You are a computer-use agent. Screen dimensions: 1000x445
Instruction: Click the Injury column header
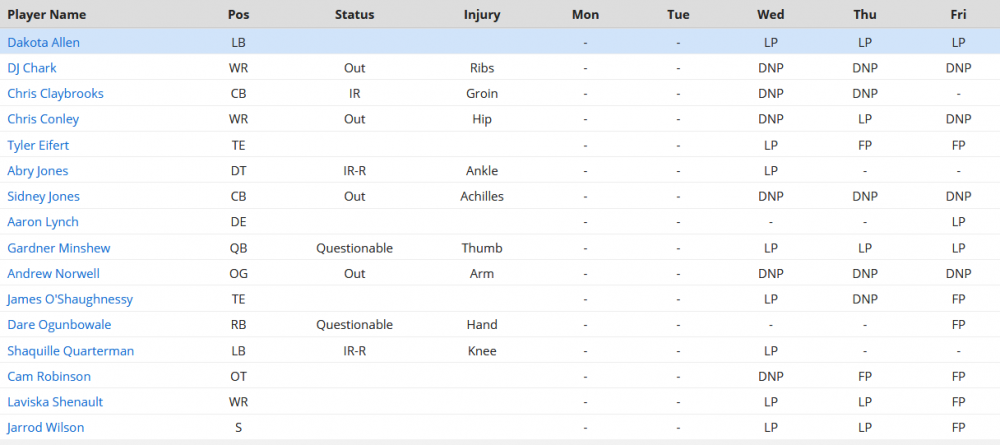coord(482,15)
